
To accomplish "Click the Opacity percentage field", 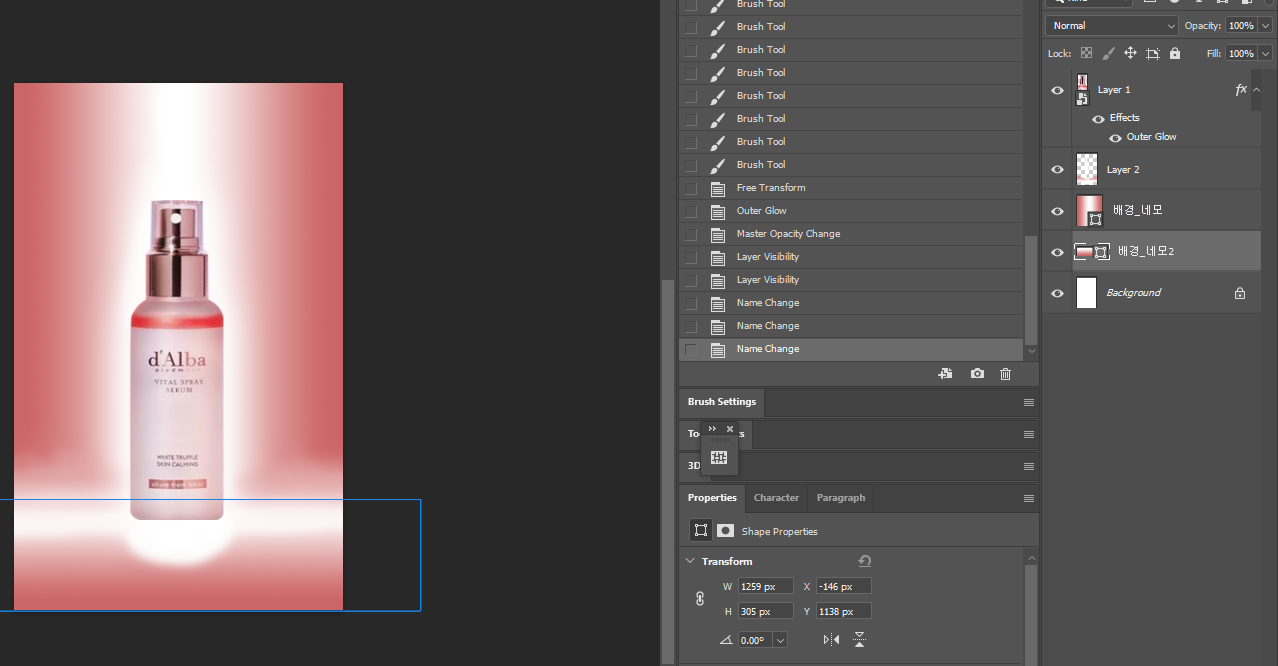I will pyautogui.click(x=1241, y=25).
